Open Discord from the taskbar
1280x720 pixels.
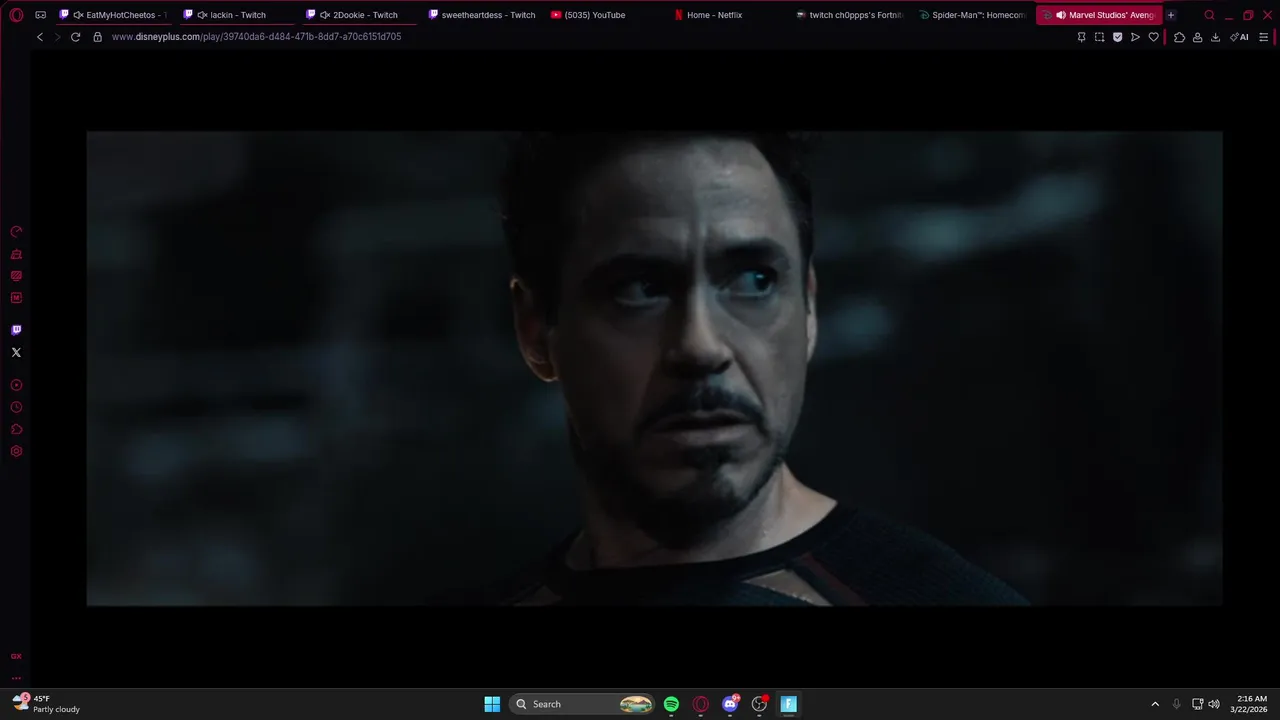coord(730,704)
